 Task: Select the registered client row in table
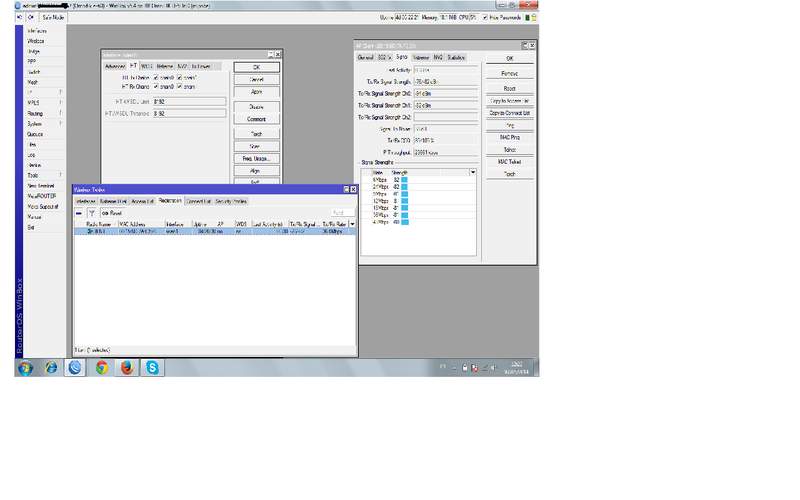(x=215, y=232)
